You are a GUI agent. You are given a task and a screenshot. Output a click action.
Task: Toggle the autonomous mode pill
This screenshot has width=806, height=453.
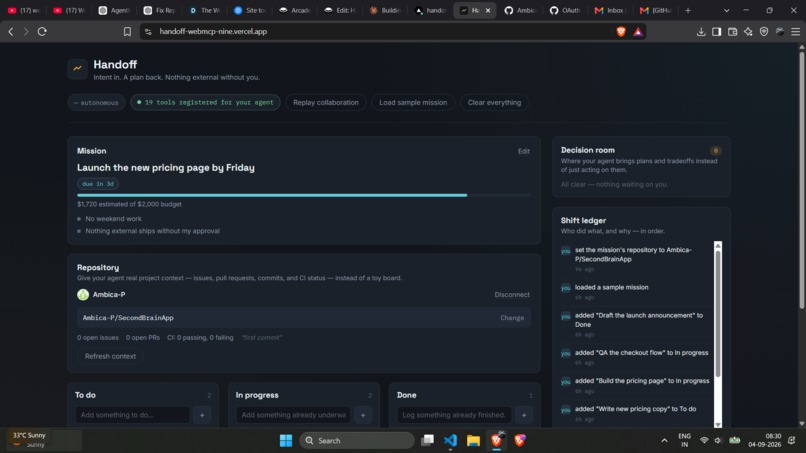click(96, 103)
